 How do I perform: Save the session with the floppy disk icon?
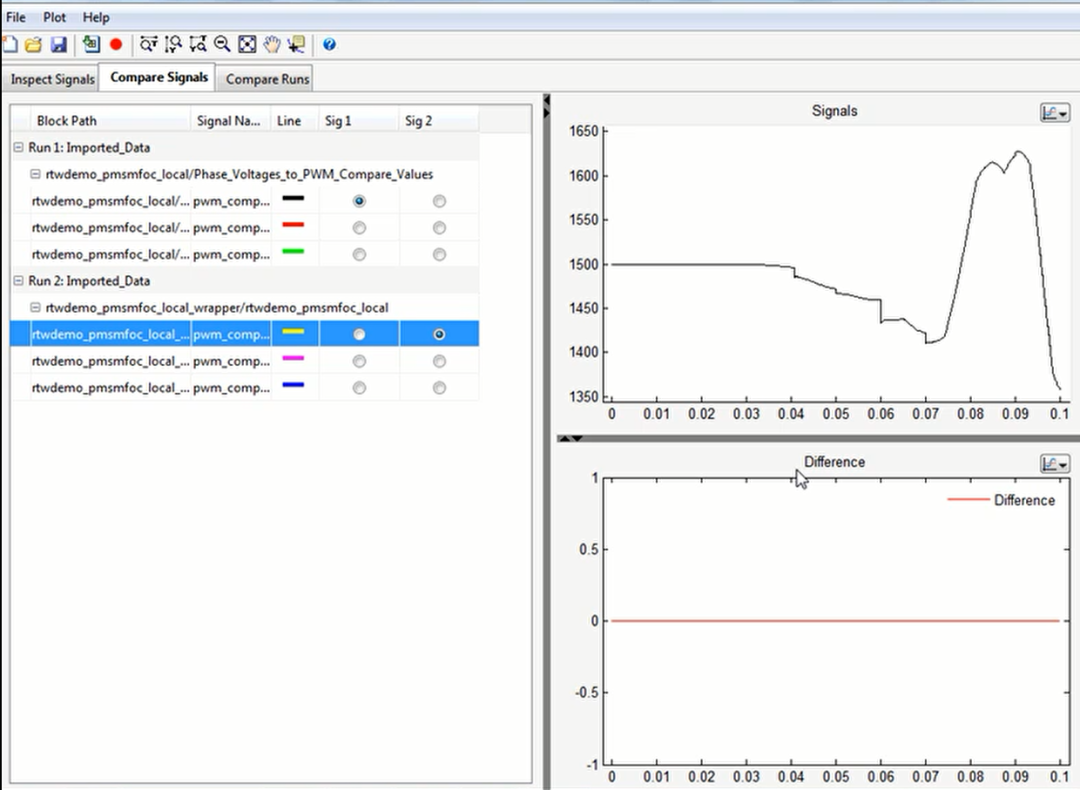point(58,44)
